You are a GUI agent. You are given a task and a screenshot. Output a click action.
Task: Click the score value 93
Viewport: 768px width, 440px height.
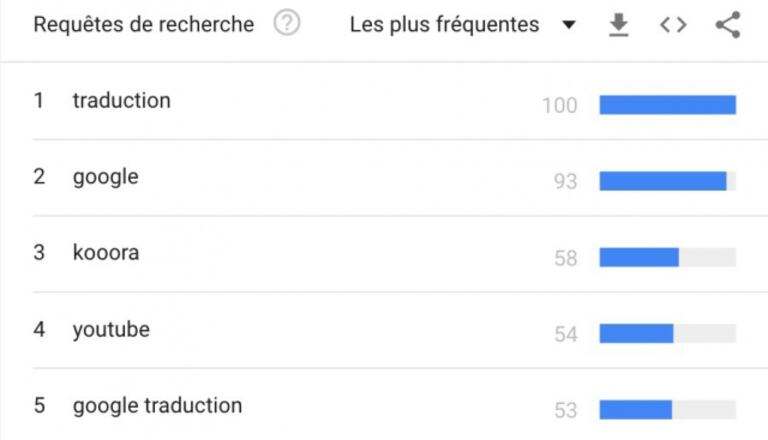pyautogui.click(x=565, y=182)
